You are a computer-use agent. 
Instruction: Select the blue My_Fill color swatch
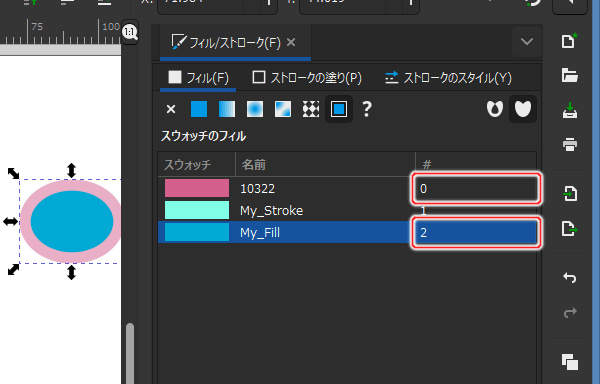click(x=197, y=232)
